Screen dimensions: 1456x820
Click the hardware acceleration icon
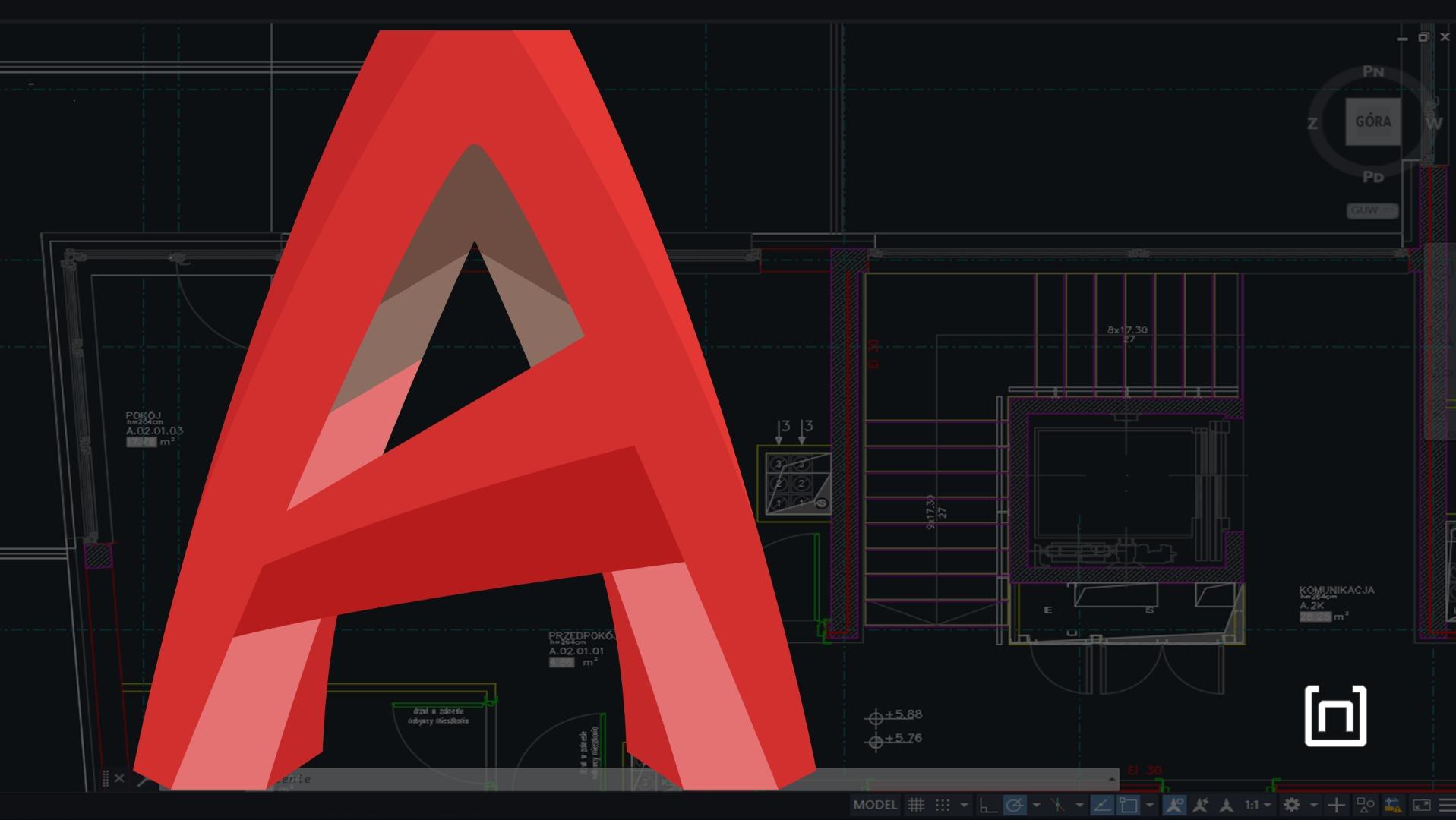pyautogui.click(x=1392, y=805)
